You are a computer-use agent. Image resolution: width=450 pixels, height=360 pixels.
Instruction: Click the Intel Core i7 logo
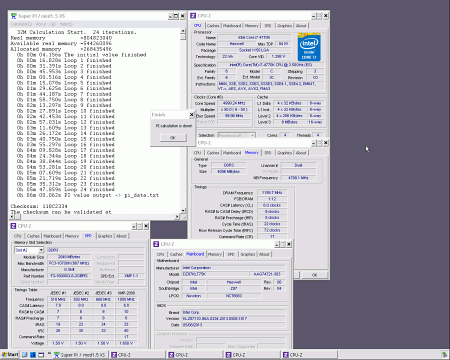pyautogui.click(x=309, y=47)
